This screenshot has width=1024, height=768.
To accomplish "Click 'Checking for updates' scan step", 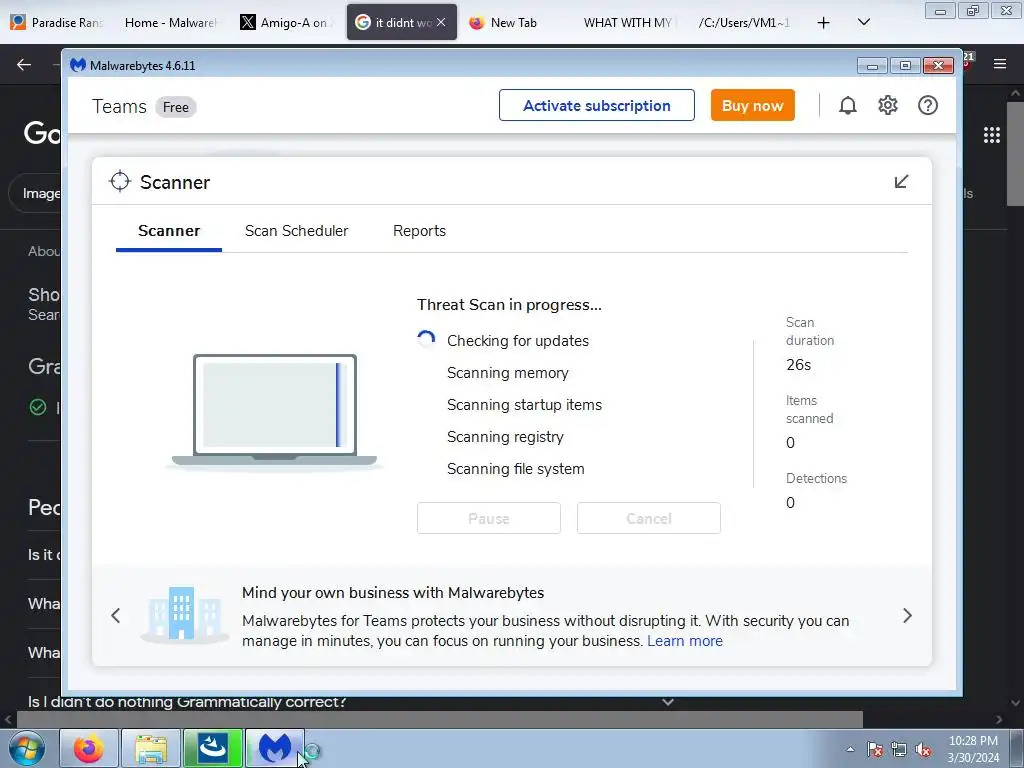I will click(x=518, y=341).
